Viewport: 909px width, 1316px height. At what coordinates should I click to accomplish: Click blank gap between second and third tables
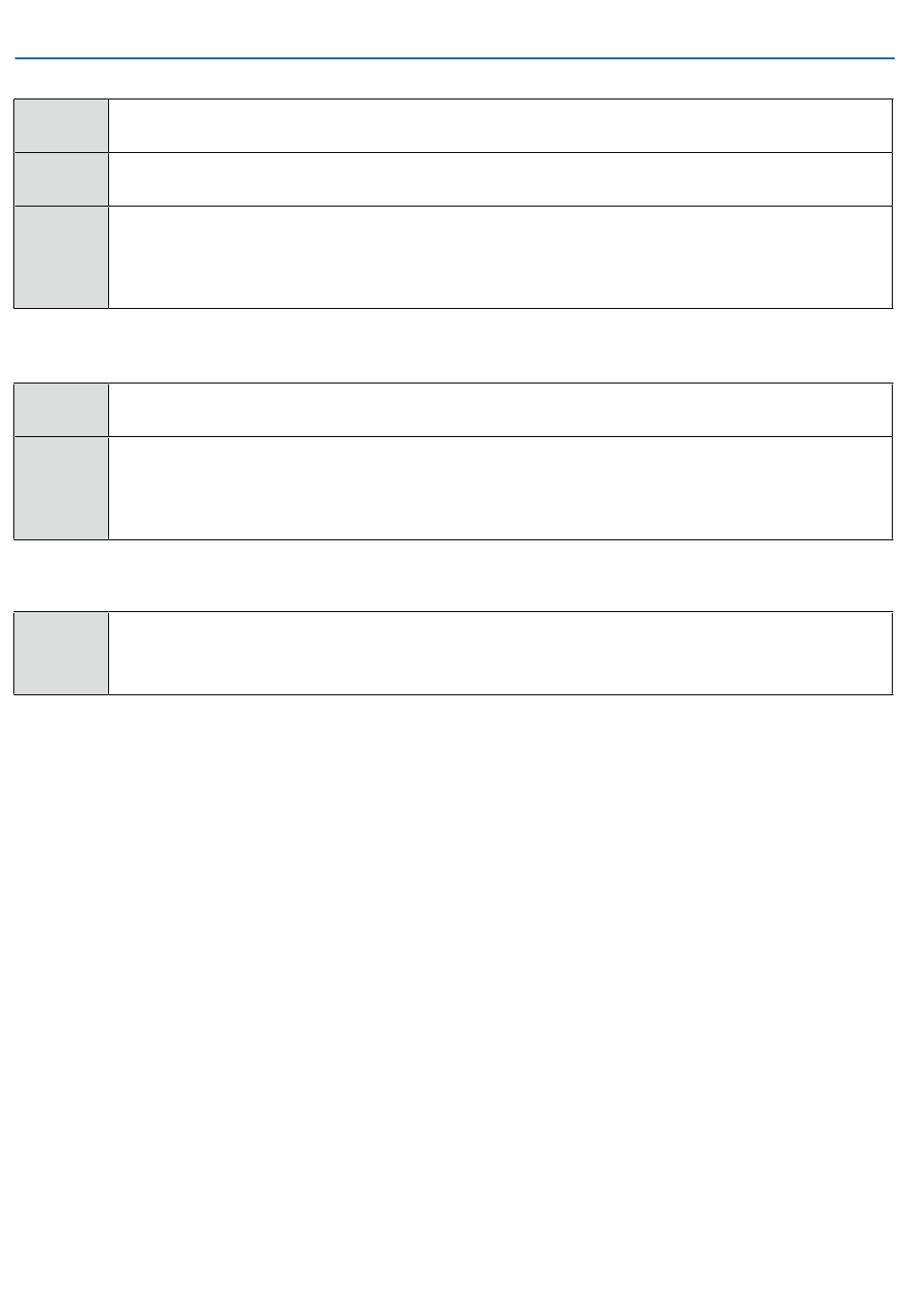click(454, 575)
